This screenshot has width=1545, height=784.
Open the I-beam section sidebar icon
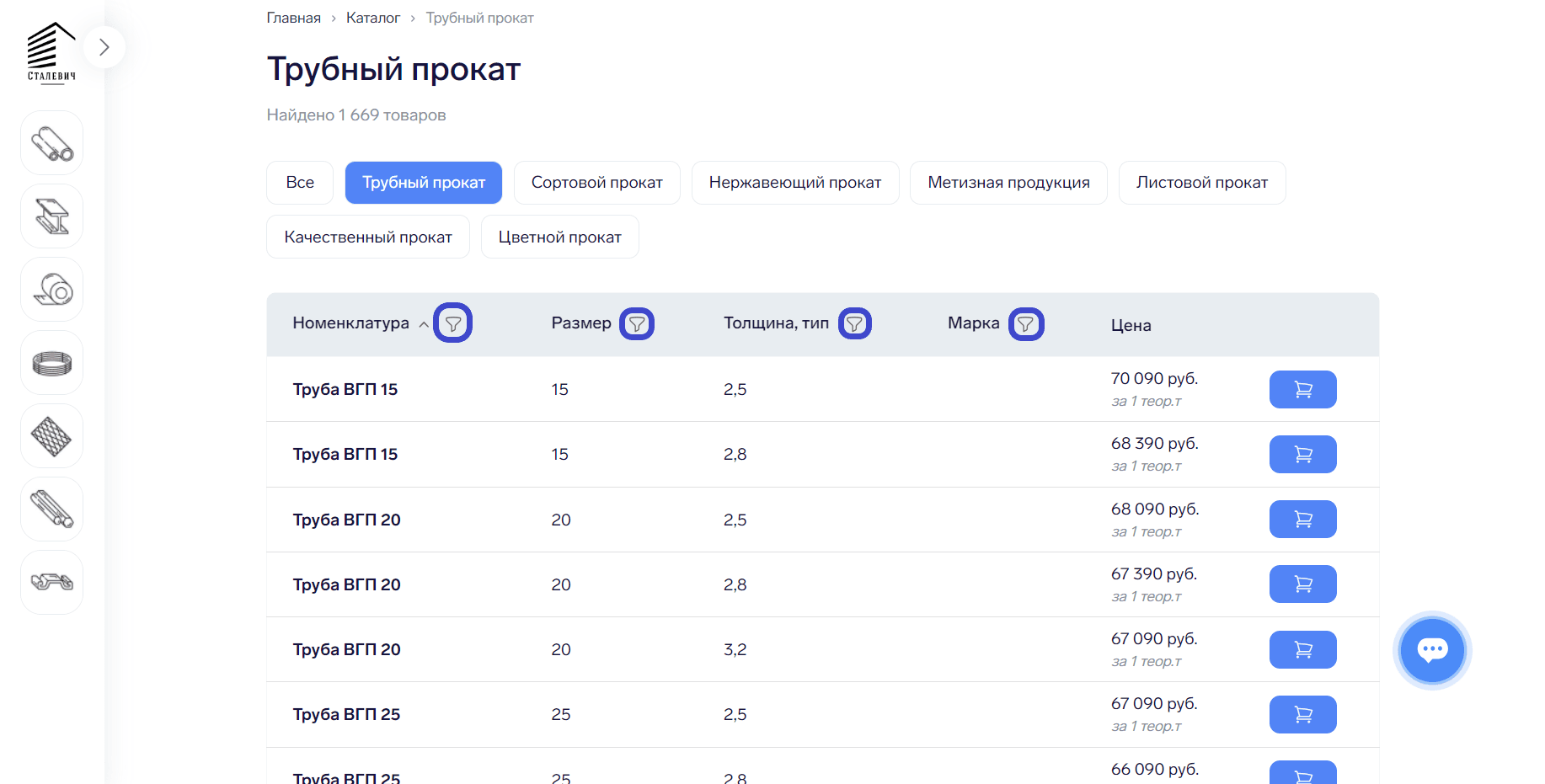[52, 216]
